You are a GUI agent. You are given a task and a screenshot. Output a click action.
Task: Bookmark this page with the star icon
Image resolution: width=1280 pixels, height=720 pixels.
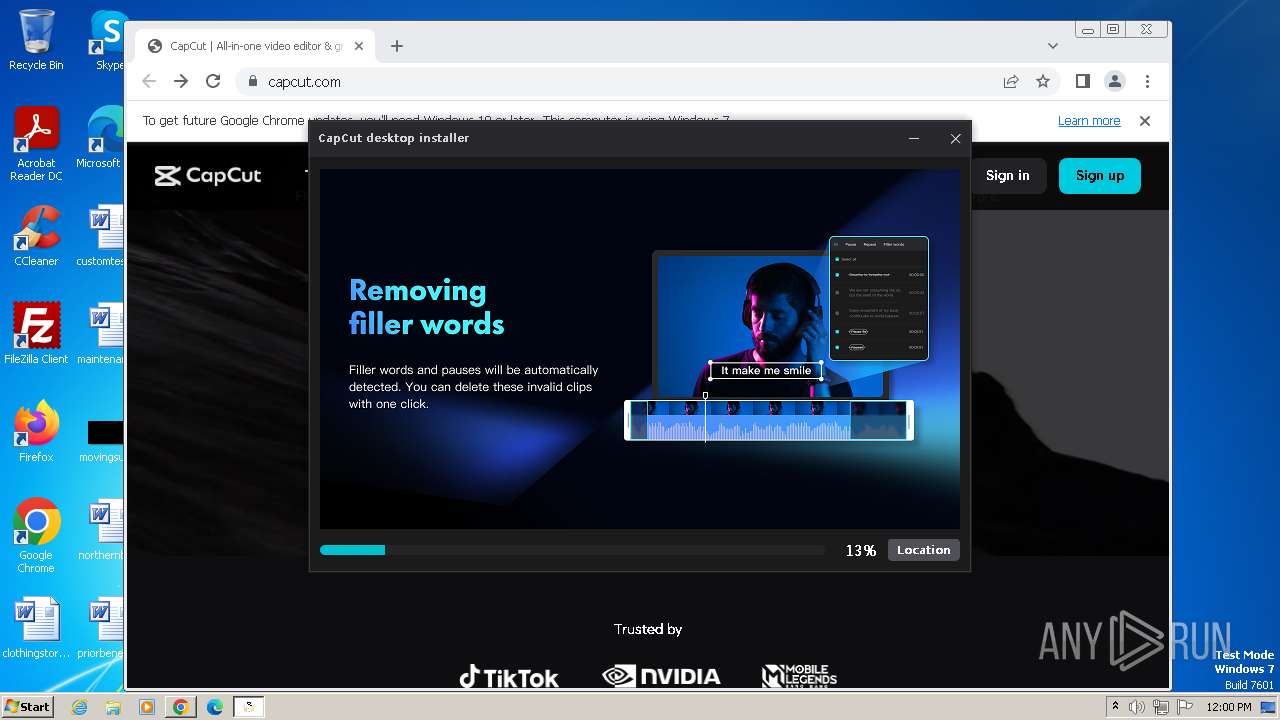1043,82
